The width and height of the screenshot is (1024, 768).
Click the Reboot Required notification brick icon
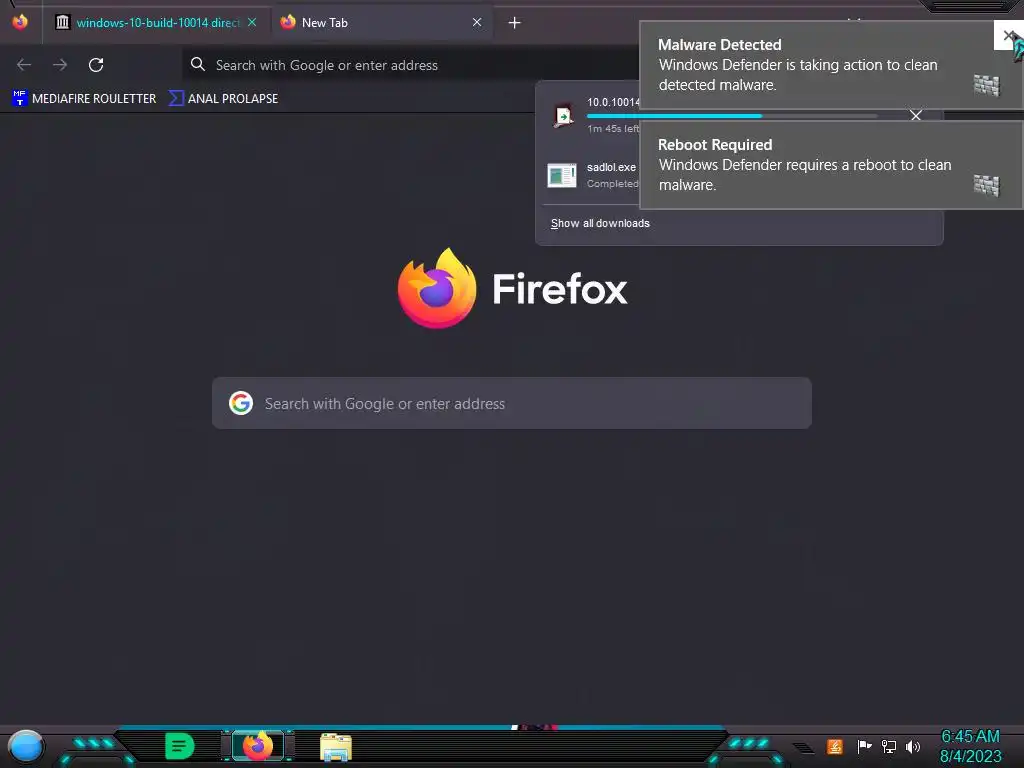[x=986, y=185]
